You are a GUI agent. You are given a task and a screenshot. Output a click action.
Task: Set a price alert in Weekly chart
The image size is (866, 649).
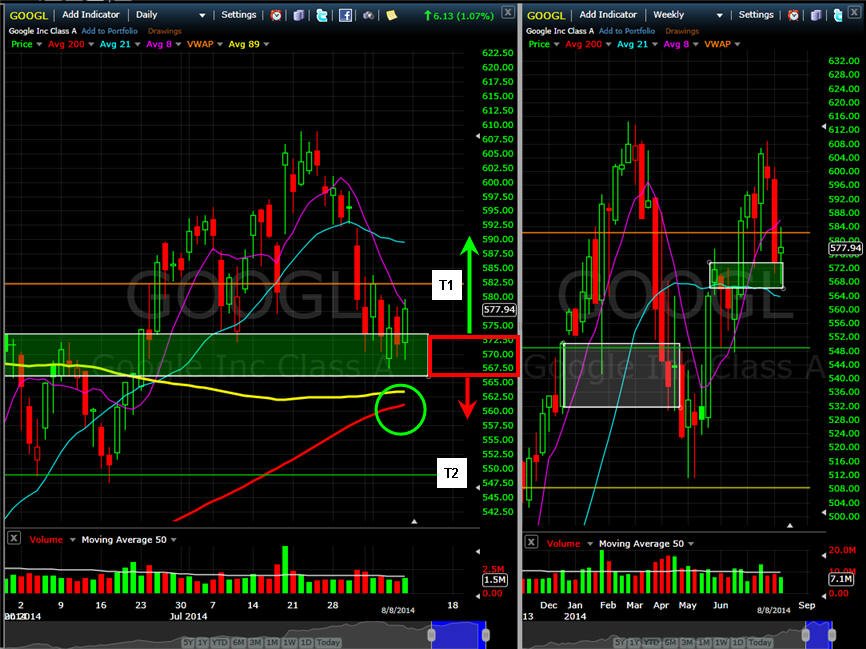793,15
